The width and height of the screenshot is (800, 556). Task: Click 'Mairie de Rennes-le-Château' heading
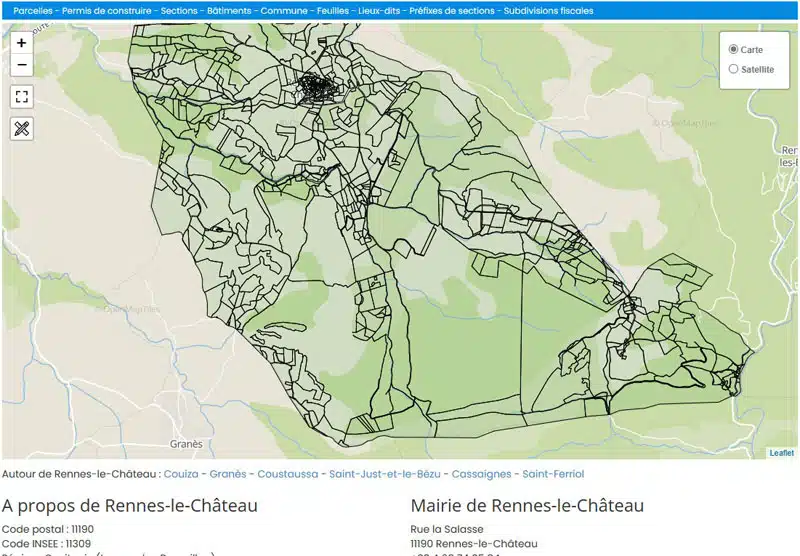tap(527, 506)
